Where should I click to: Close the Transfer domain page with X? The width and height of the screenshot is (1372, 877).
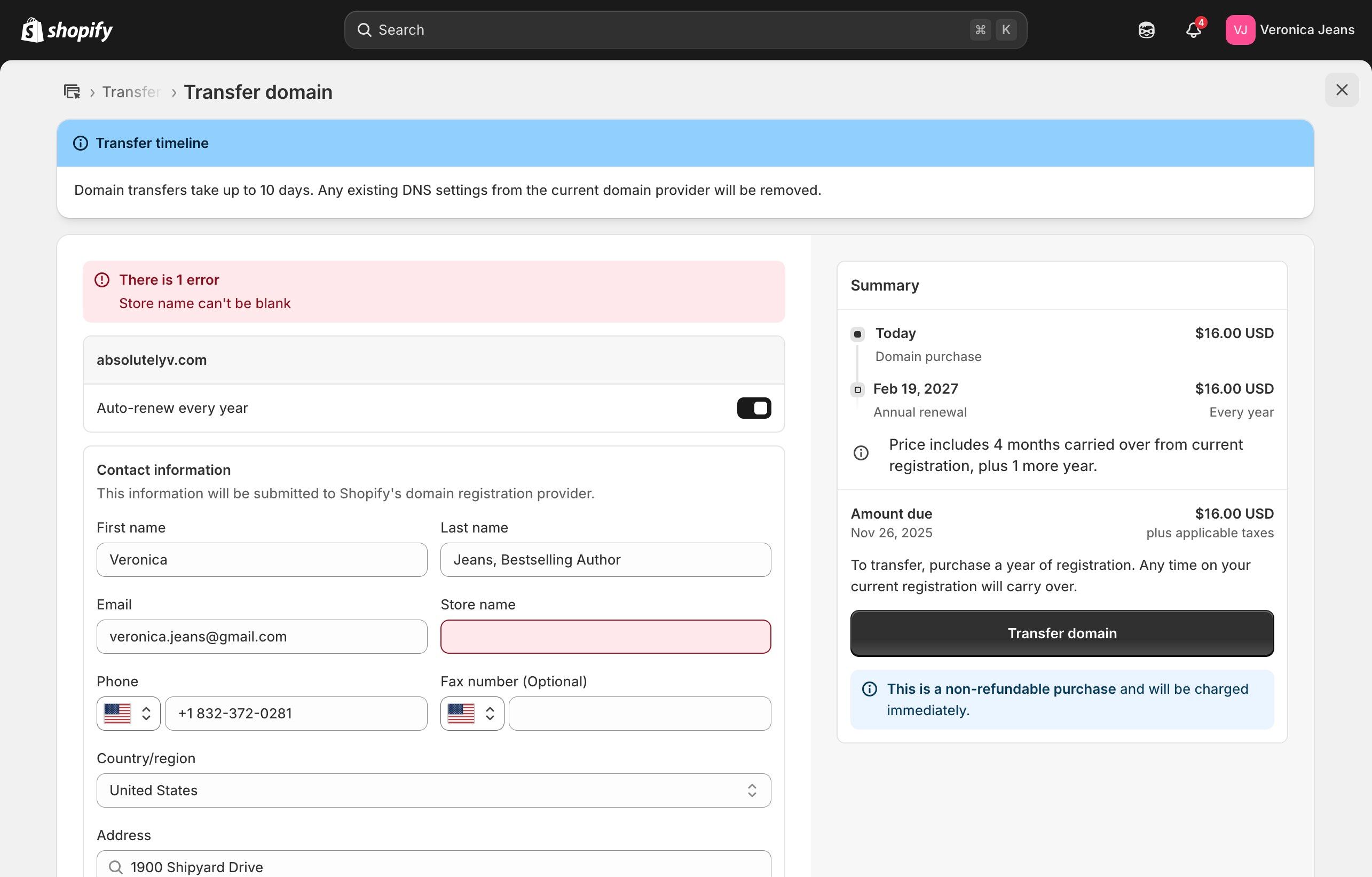click(x=1341, y=90)
